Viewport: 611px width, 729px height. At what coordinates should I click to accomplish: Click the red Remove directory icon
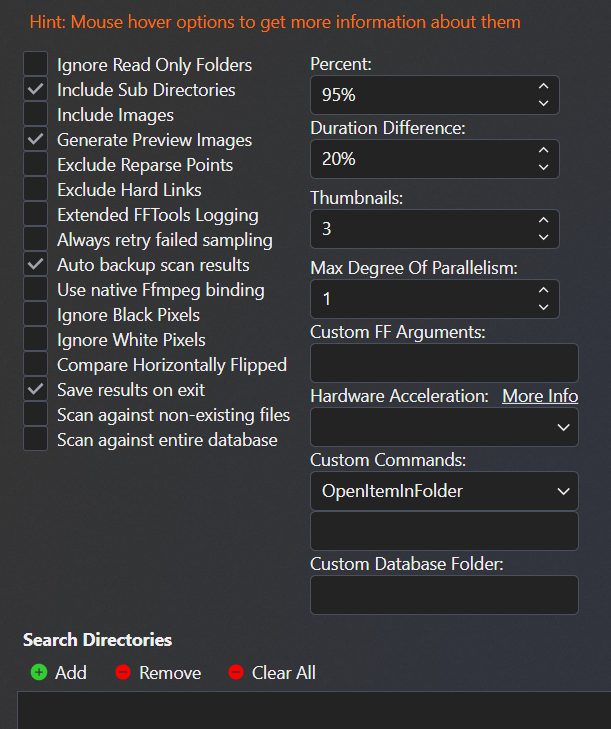click(x=123, y=672)
